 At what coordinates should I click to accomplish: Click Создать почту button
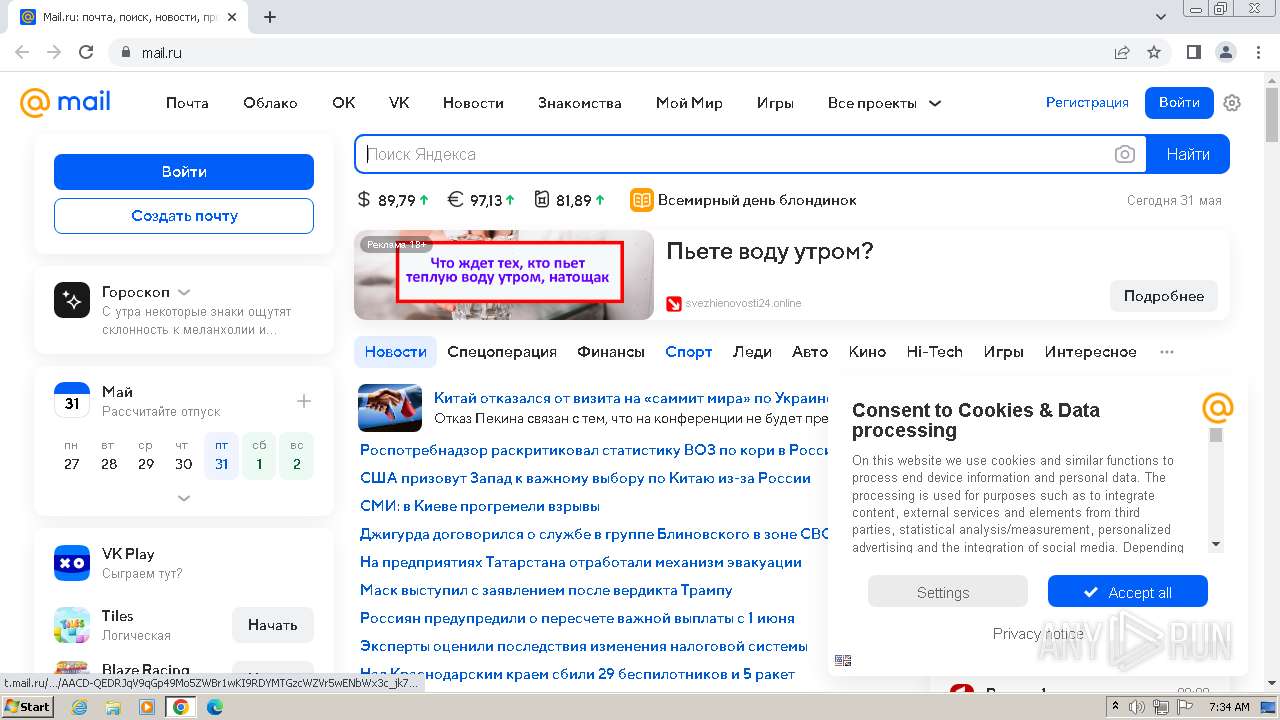pos(184,216)
